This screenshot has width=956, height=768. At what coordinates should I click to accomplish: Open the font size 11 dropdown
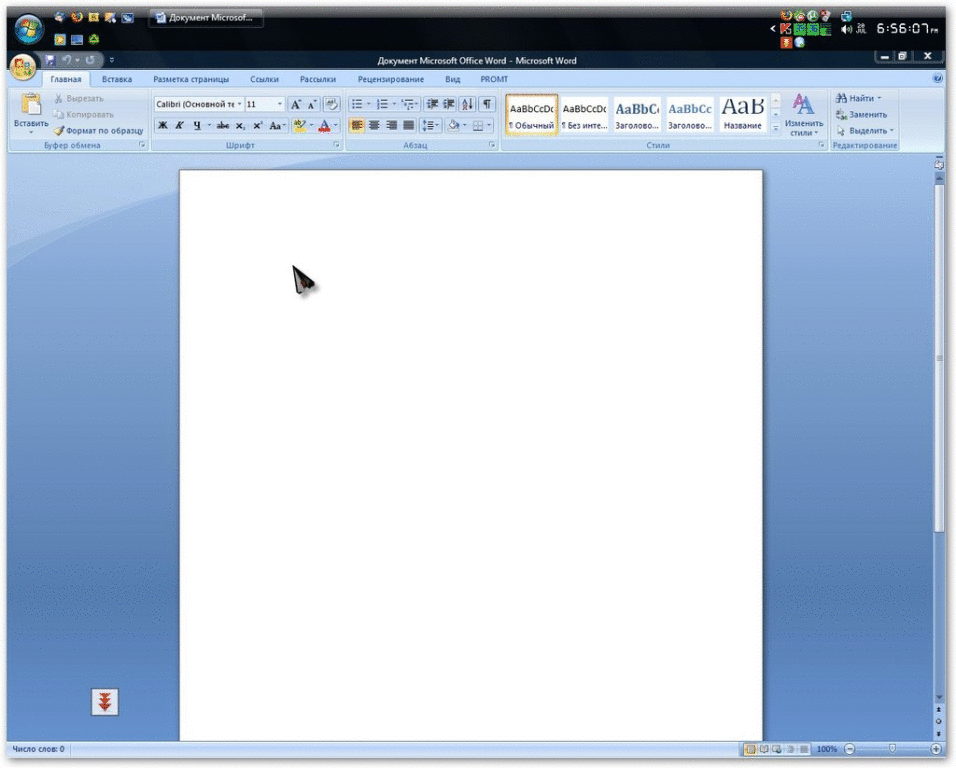pyautogui.click(x=280, y=104)
